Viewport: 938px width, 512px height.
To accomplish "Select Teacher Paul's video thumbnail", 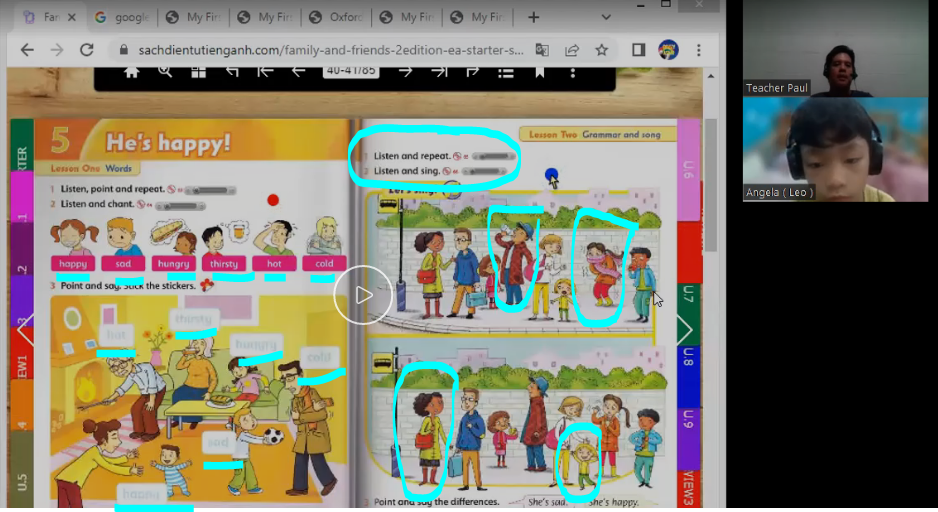I will click(x=835, y=48).
